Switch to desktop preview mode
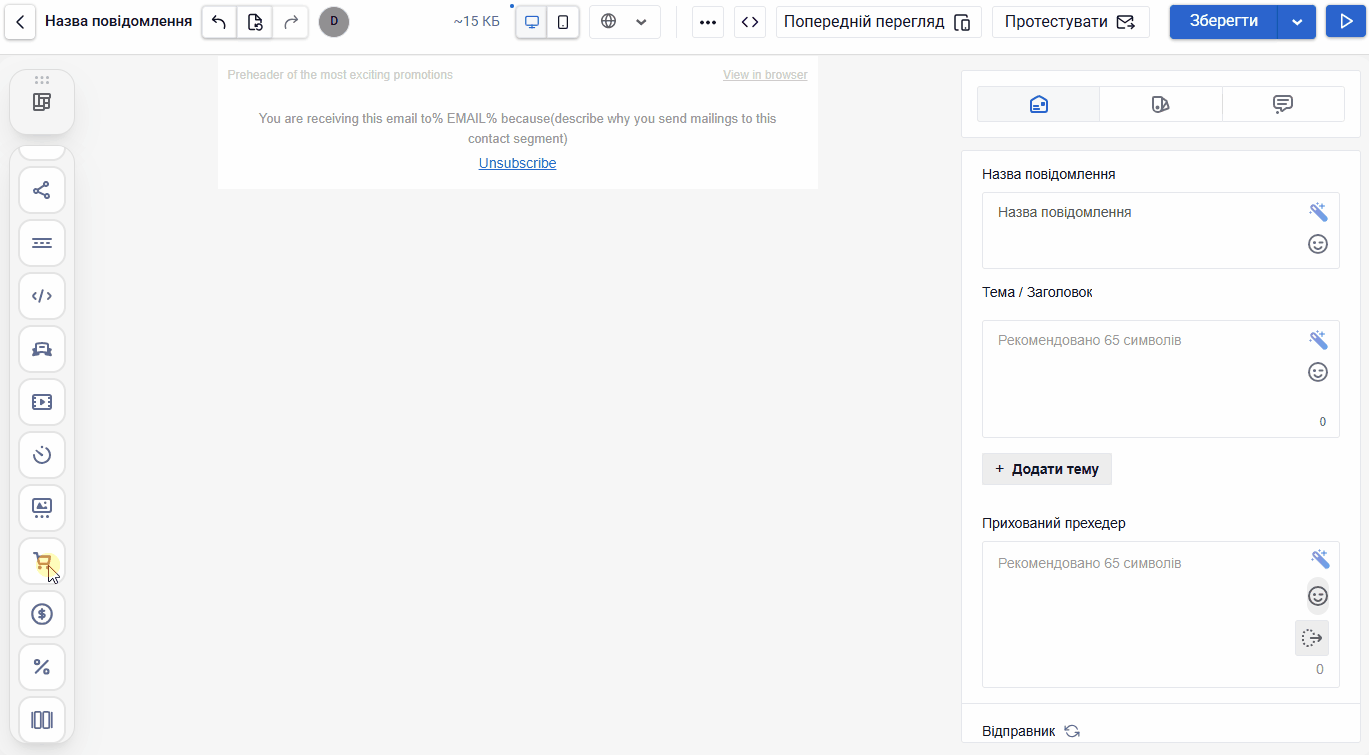 coord(532,22)
